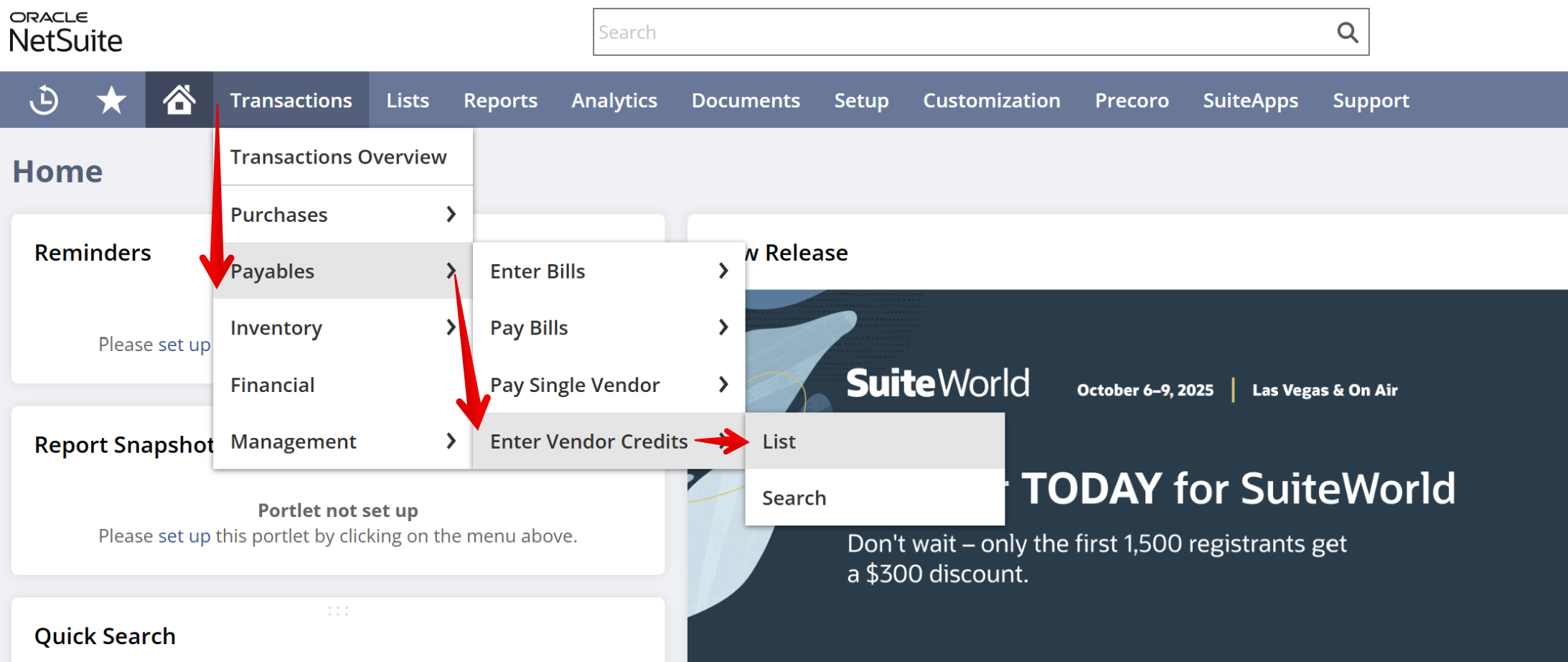Open the Recent Records clock icon

click(44, 100)
